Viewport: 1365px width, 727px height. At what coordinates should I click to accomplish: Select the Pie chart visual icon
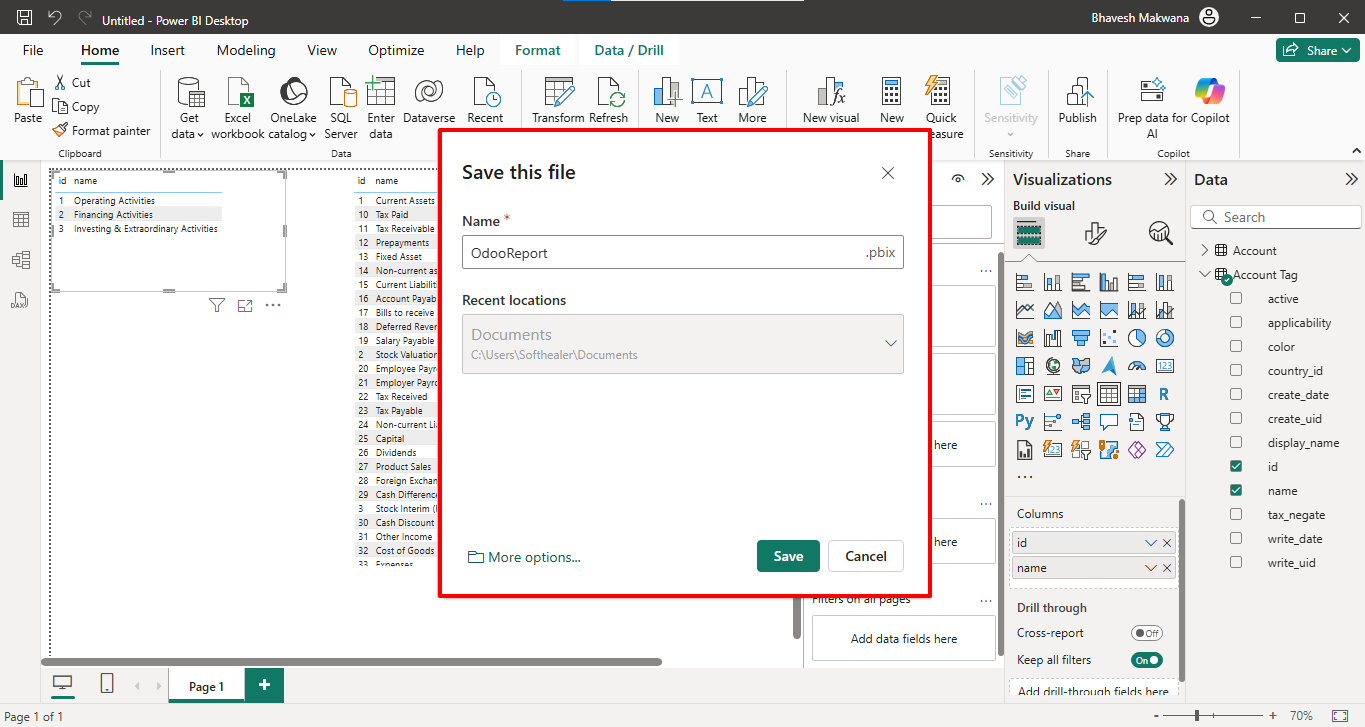(1136, 338)
